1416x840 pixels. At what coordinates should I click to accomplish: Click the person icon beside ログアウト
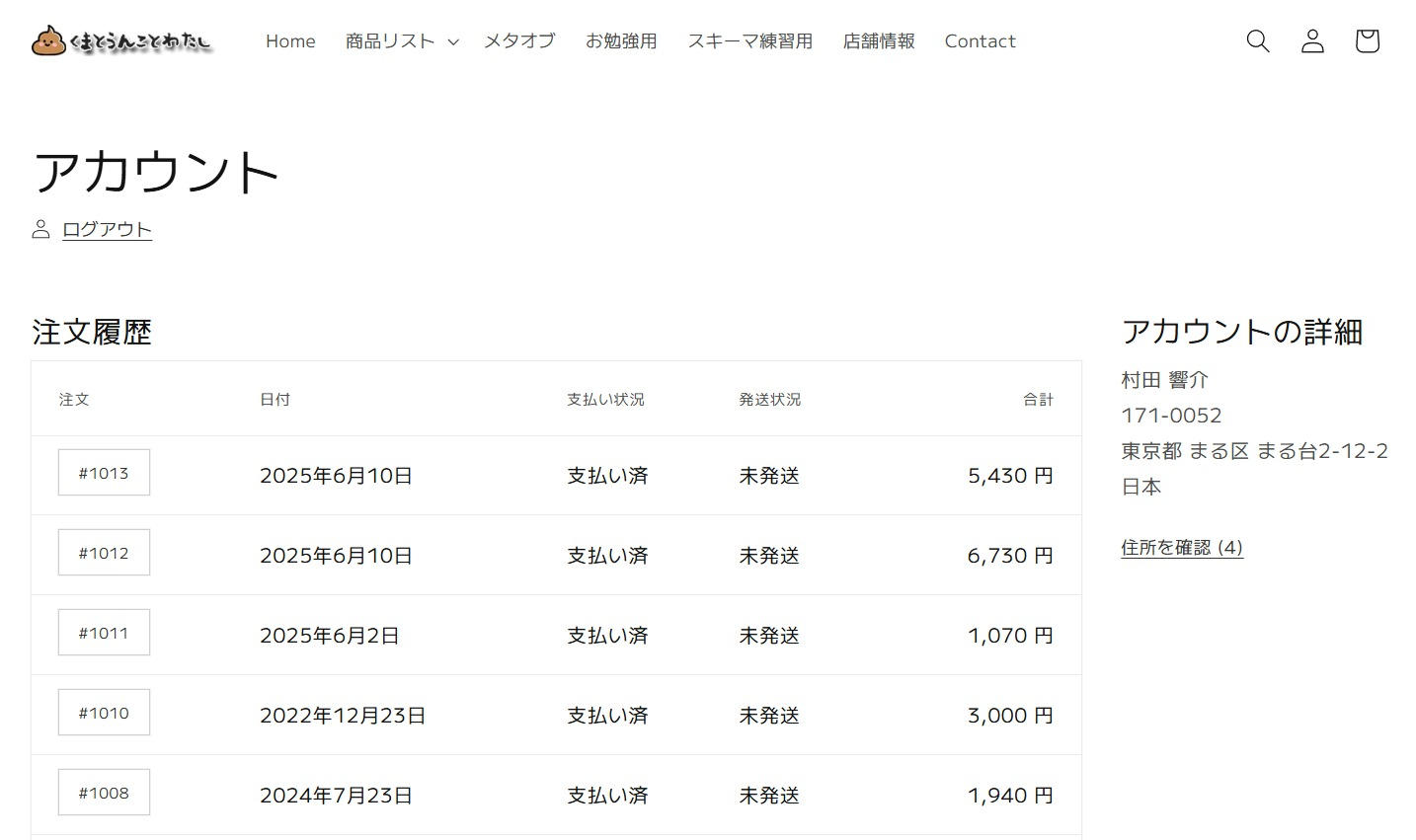[x=40, y=230]
